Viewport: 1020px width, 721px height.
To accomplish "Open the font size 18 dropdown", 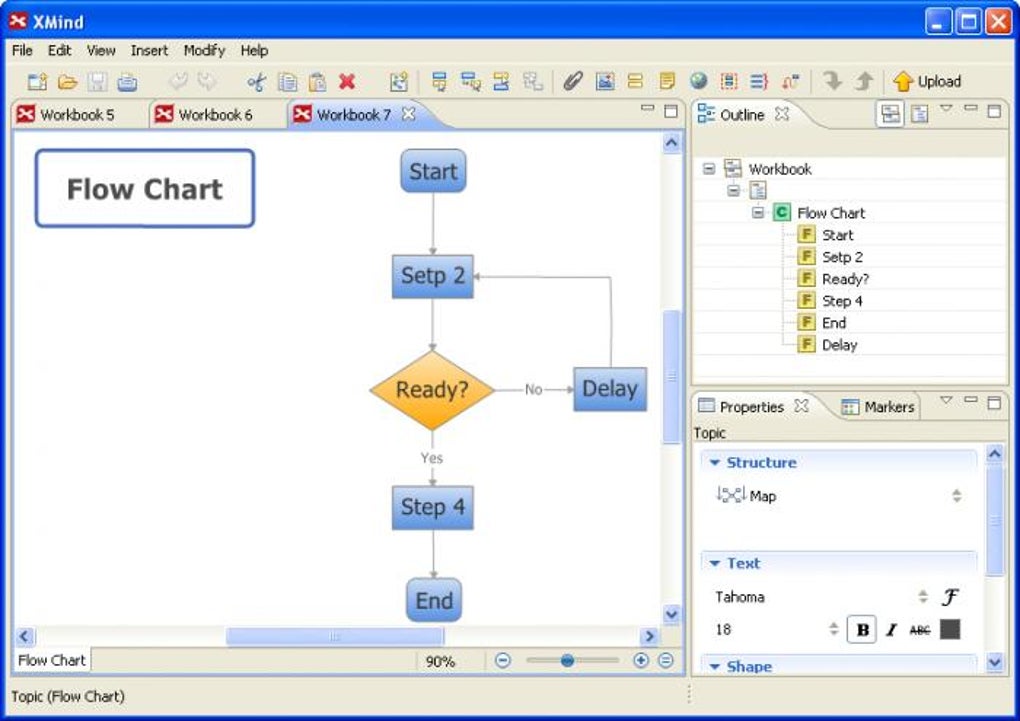I will (833, 629).
